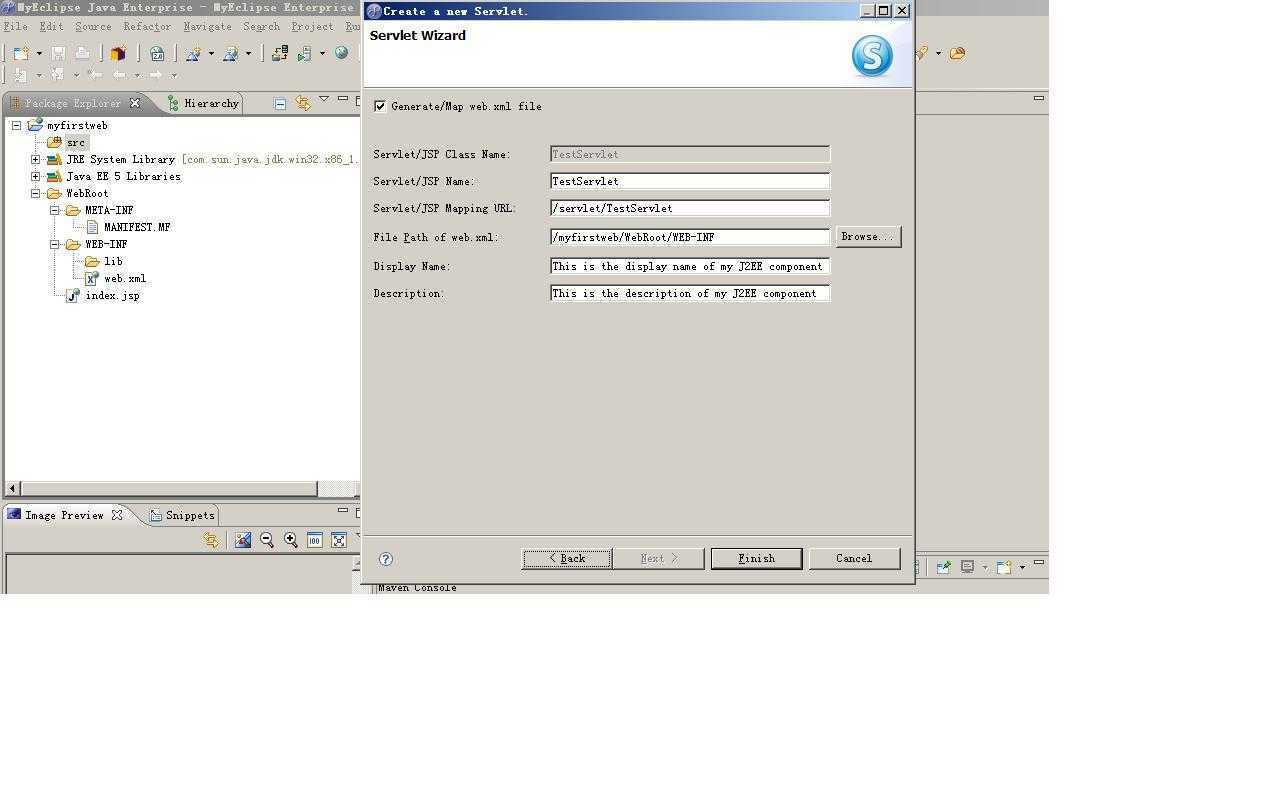Click the New wizard toolbar icon
This screenshot has height=800, width=1280.
point(20,53)
